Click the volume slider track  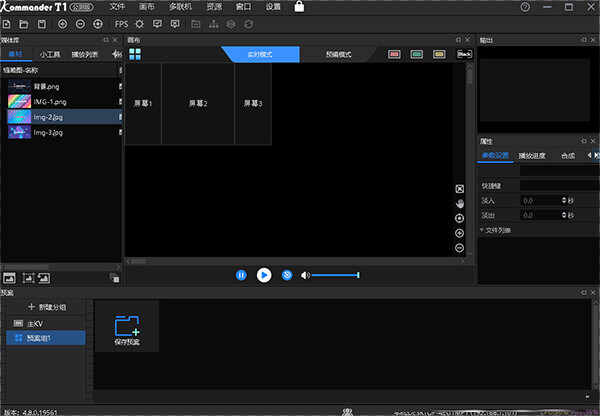pyautogui.click(x=335, y=274)
